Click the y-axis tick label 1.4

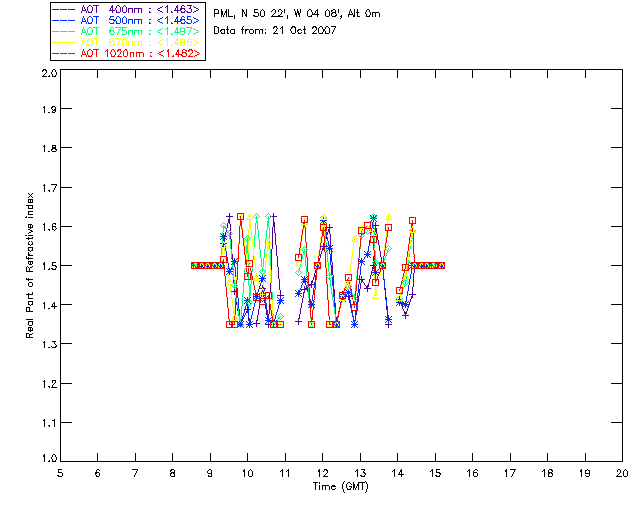(49, 305)
